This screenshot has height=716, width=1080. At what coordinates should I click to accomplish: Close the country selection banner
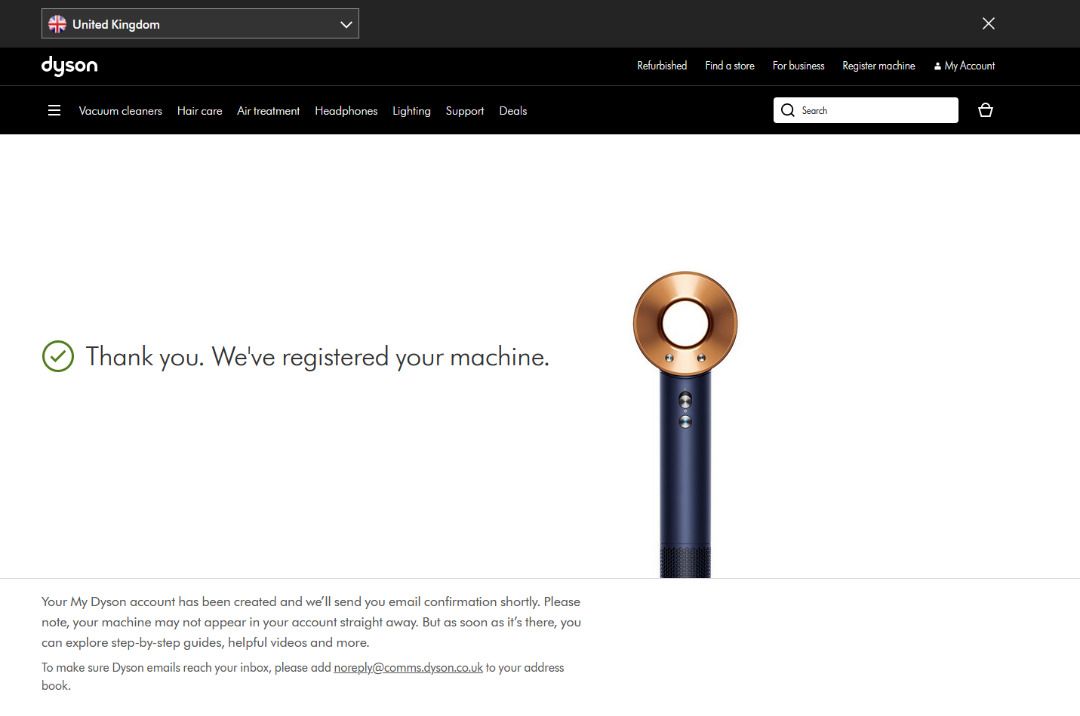coord(988,23)
